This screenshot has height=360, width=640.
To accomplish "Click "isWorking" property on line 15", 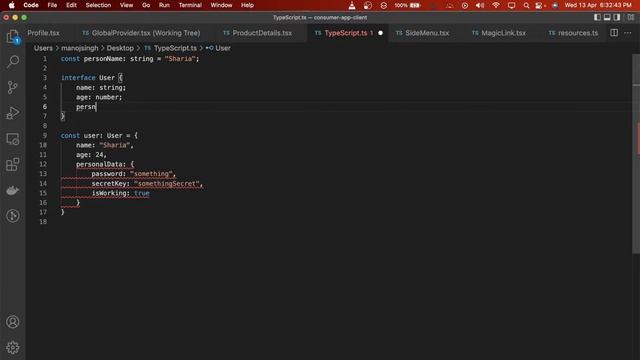I will click(109, 193).
